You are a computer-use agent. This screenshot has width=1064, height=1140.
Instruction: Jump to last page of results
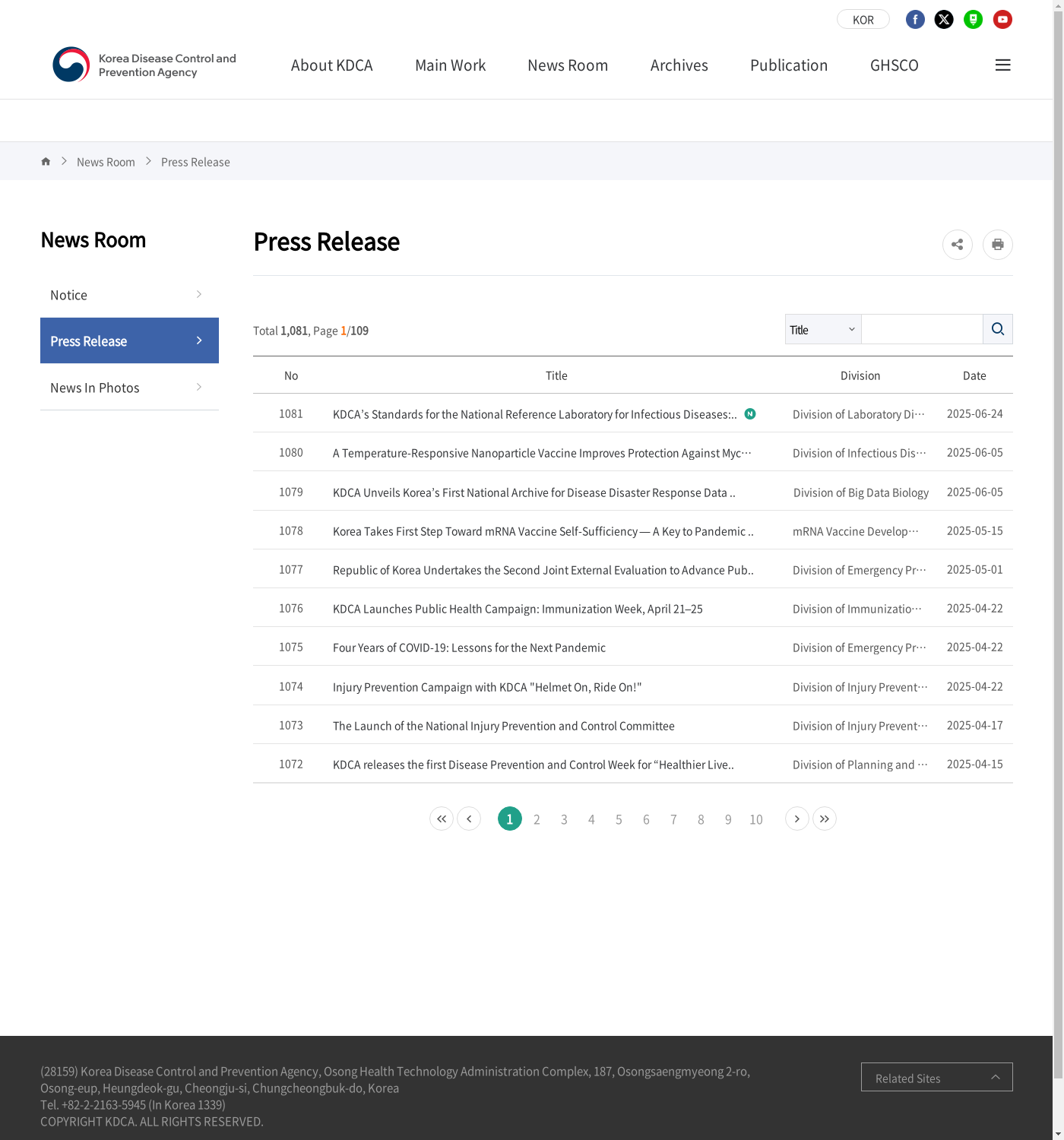[824, 819]
